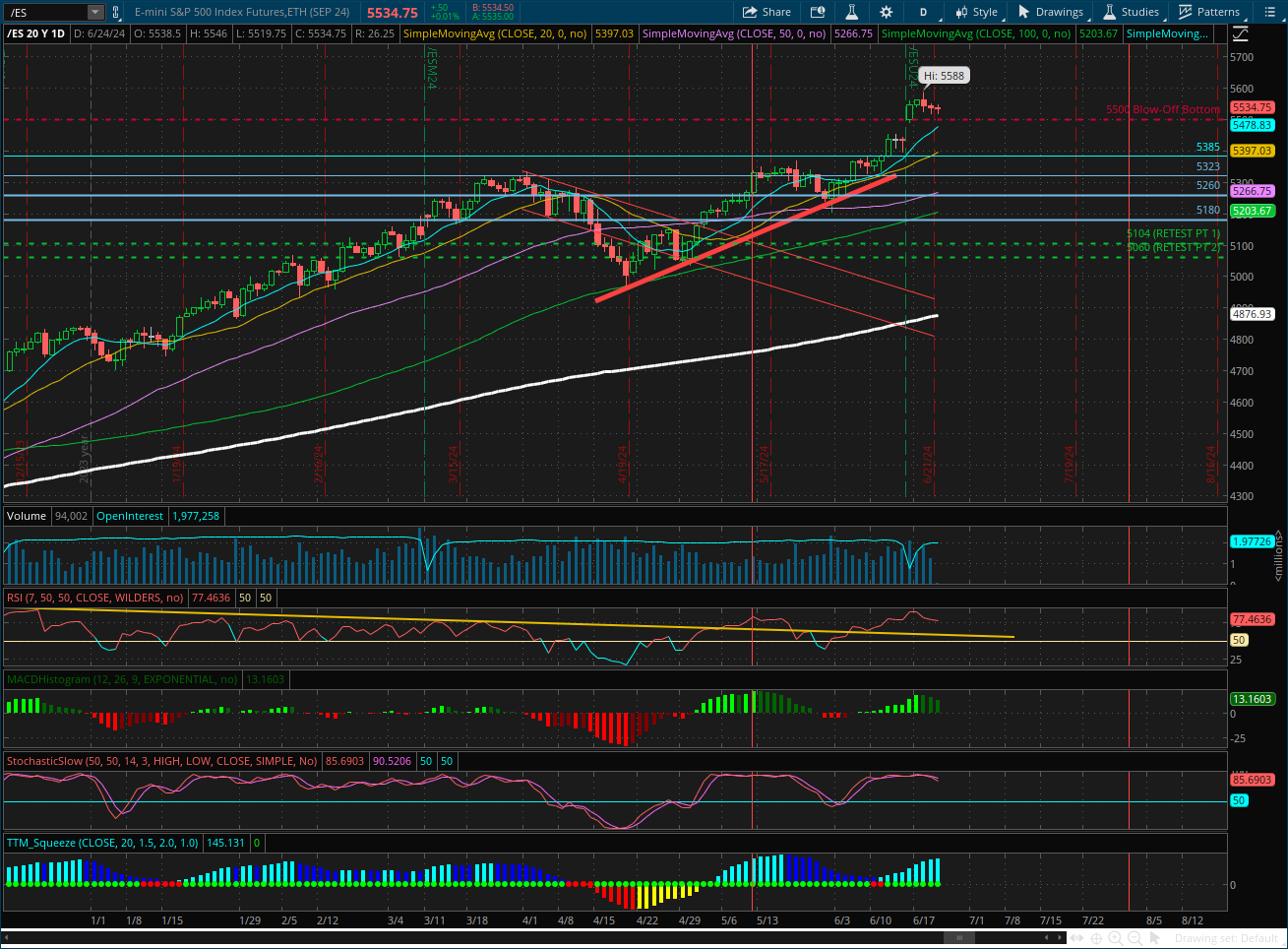Click the chart scale toggle icon above the price axis
Screen dimensions: 1288x949
1240,33
